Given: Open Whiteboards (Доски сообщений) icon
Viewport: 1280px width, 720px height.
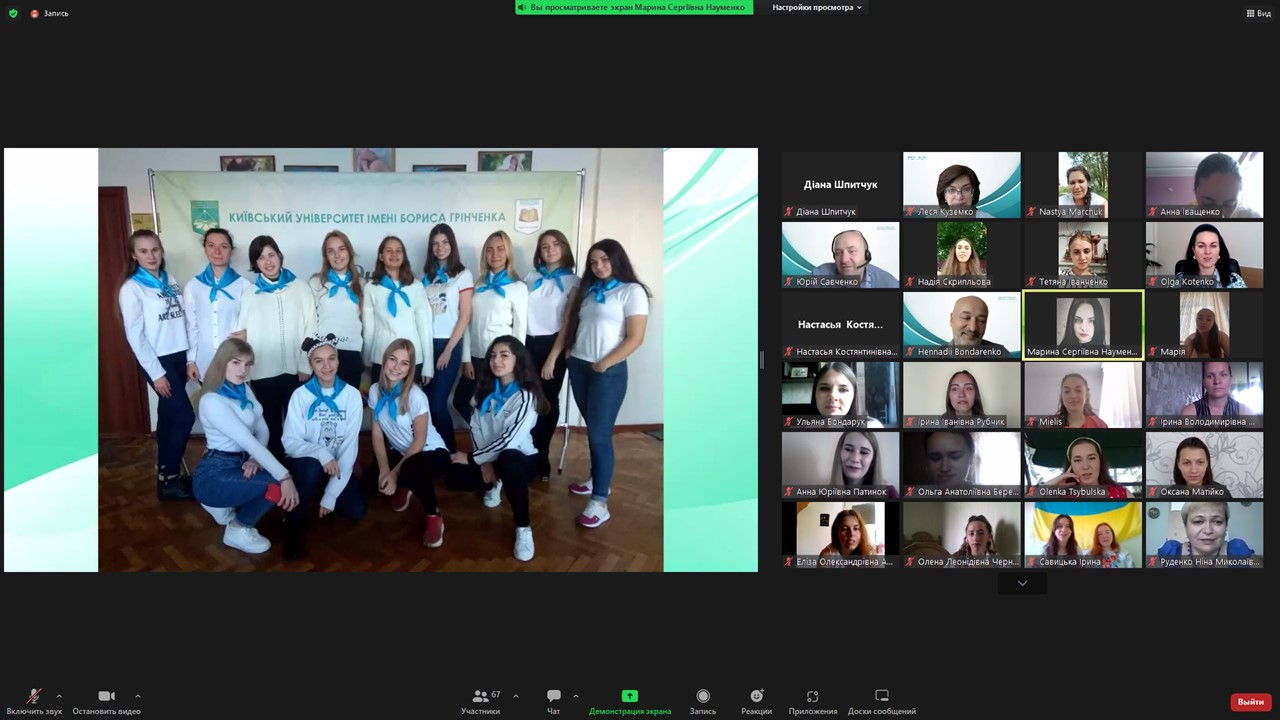Looking at the screenshot, I should (x=881, y=696).
